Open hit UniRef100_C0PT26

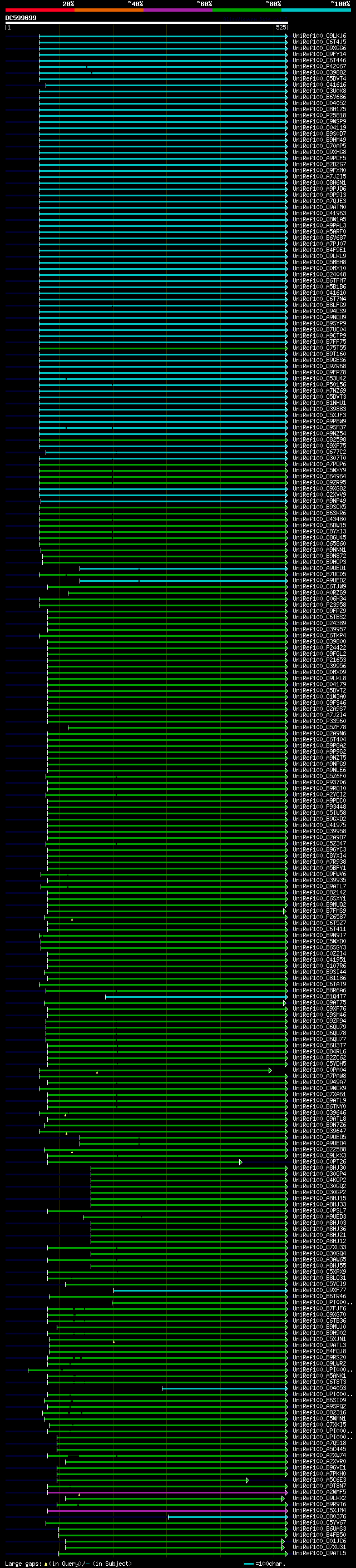tap(319, 1161)
